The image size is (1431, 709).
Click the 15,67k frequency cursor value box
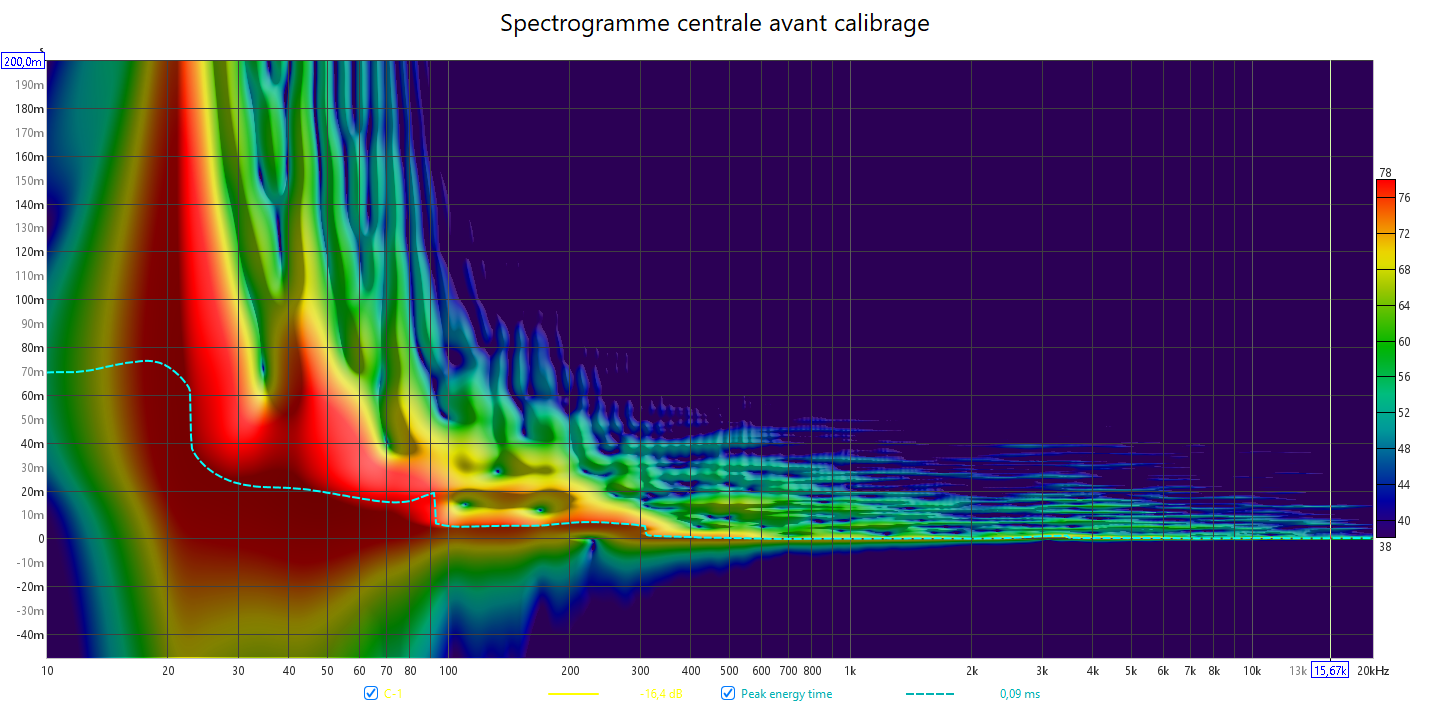coord(1330,670)
